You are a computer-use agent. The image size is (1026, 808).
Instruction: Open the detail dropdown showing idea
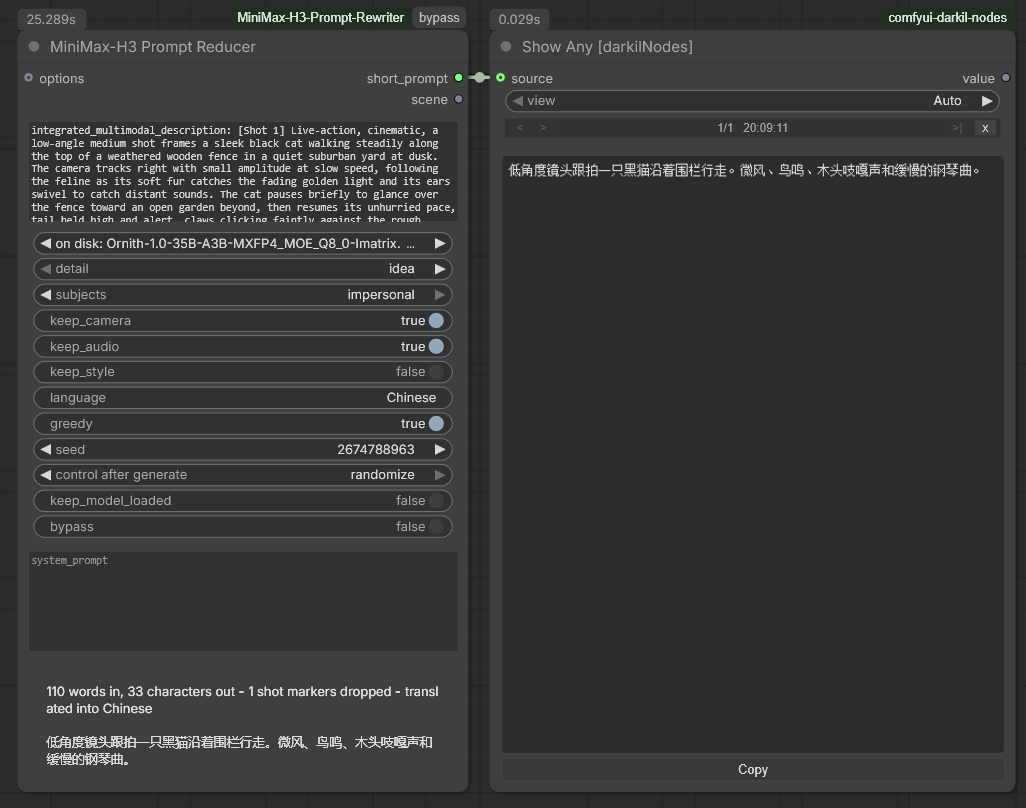243,269
